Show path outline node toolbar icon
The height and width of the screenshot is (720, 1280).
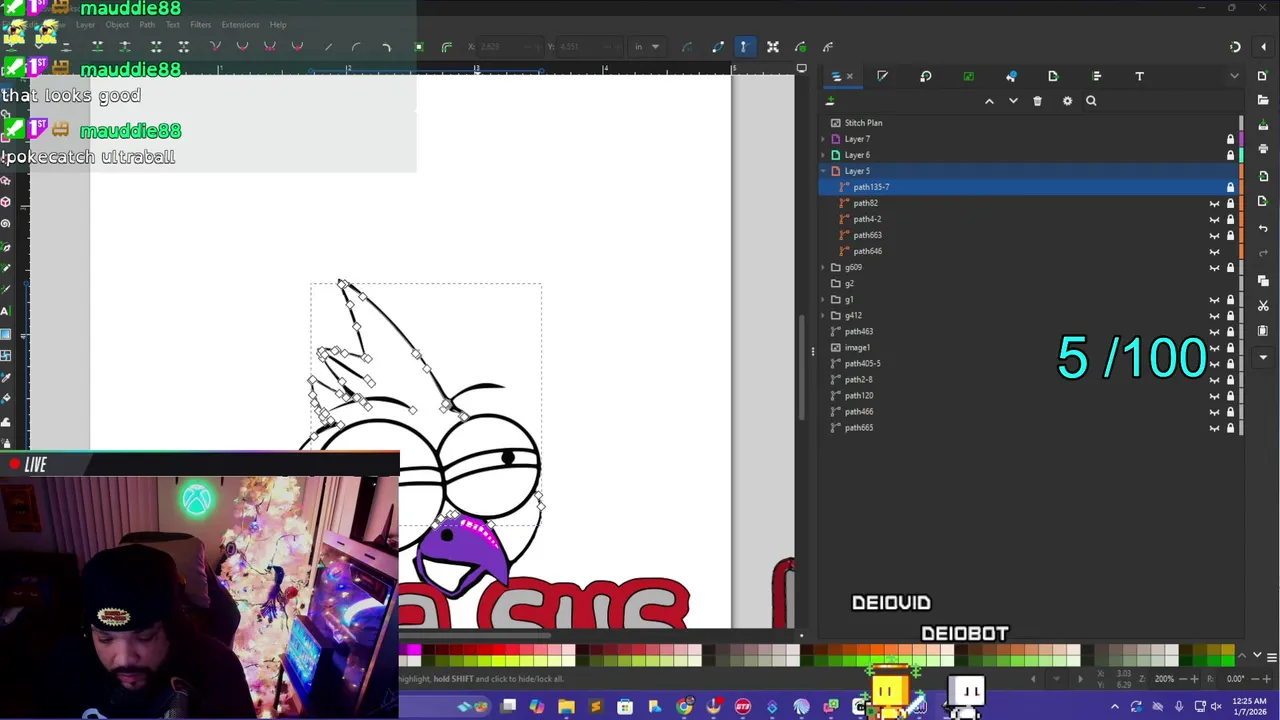click(x=718, y=47)
